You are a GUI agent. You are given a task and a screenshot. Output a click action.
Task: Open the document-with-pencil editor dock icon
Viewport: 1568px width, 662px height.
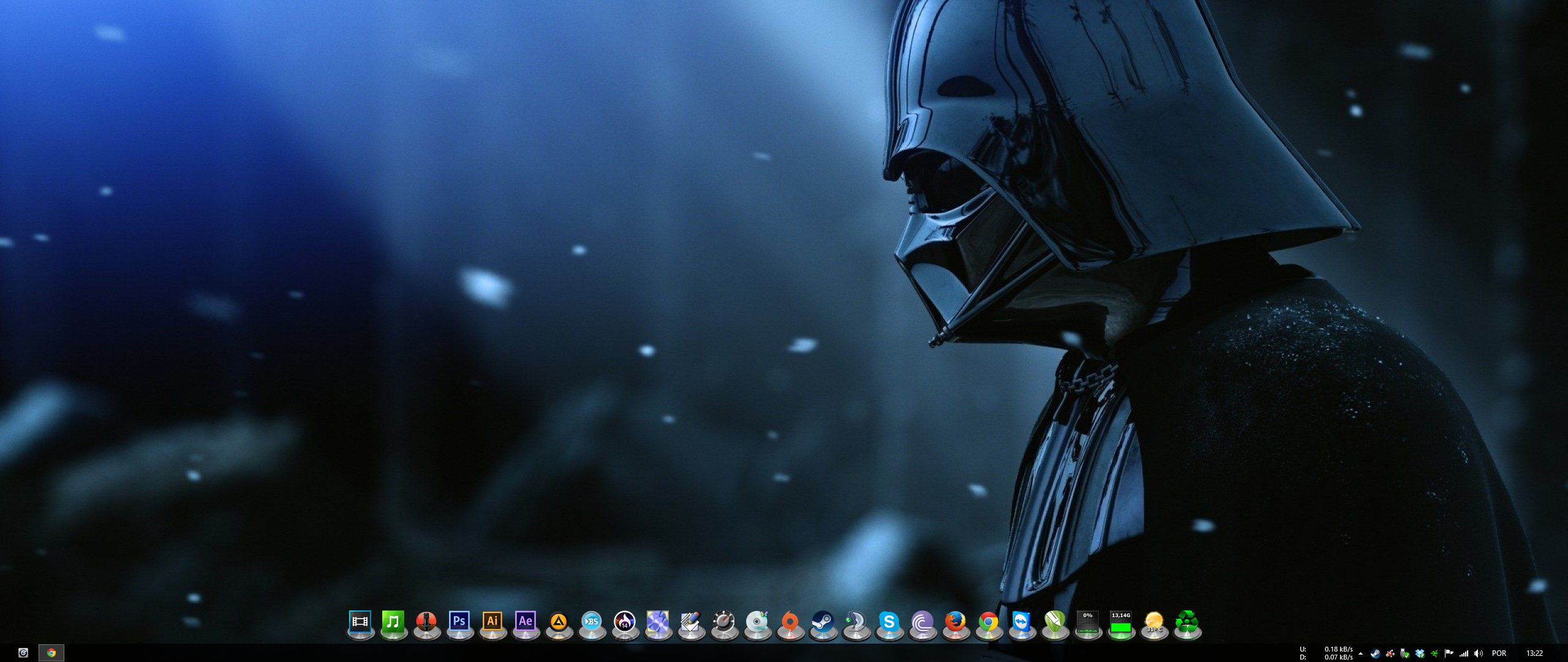click(691, 622)
